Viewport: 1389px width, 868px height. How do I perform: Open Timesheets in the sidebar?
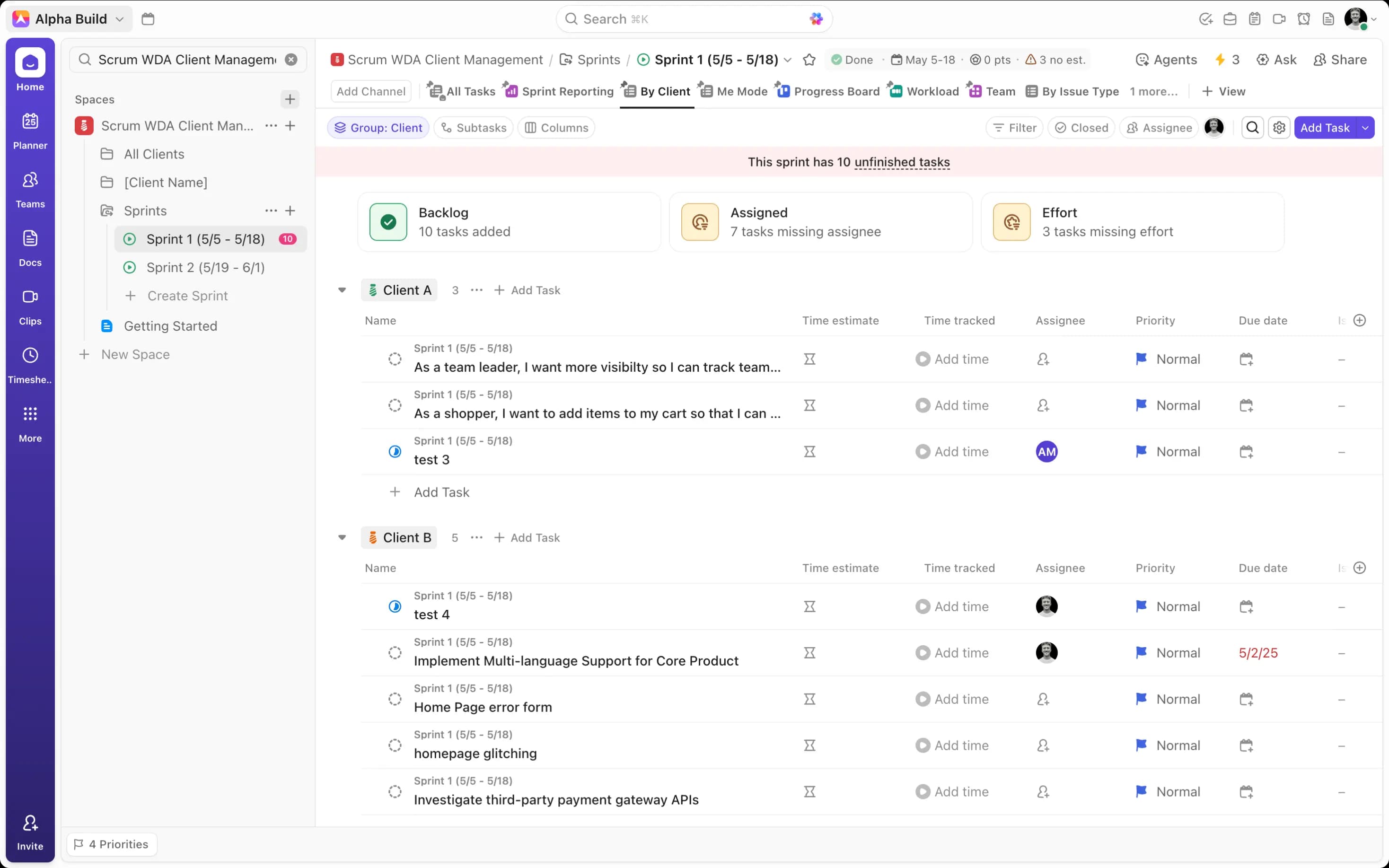(x=30, y=365)
